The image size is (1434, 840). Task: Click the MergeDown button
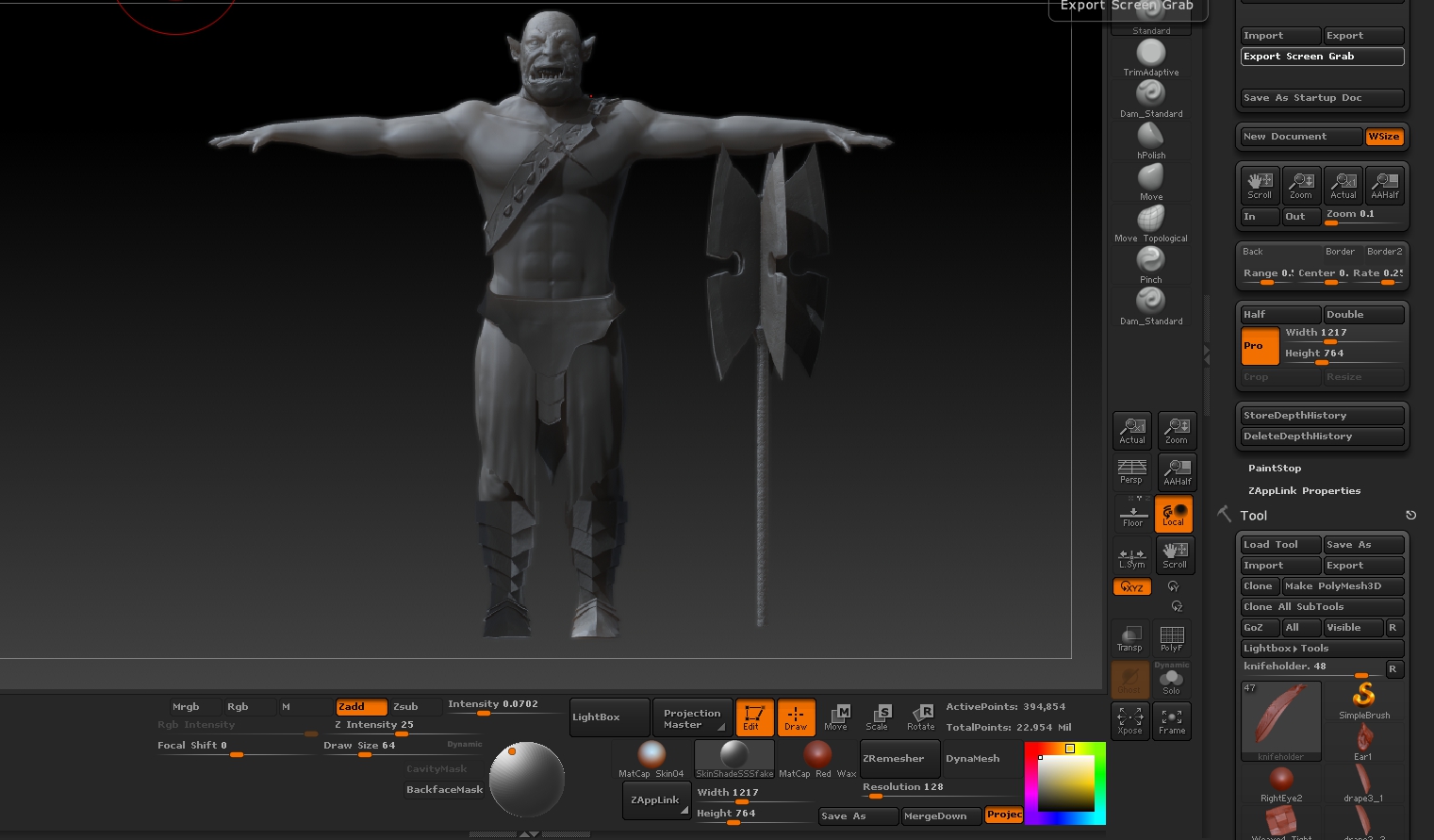pyautogui.click(x=941, y=816)
